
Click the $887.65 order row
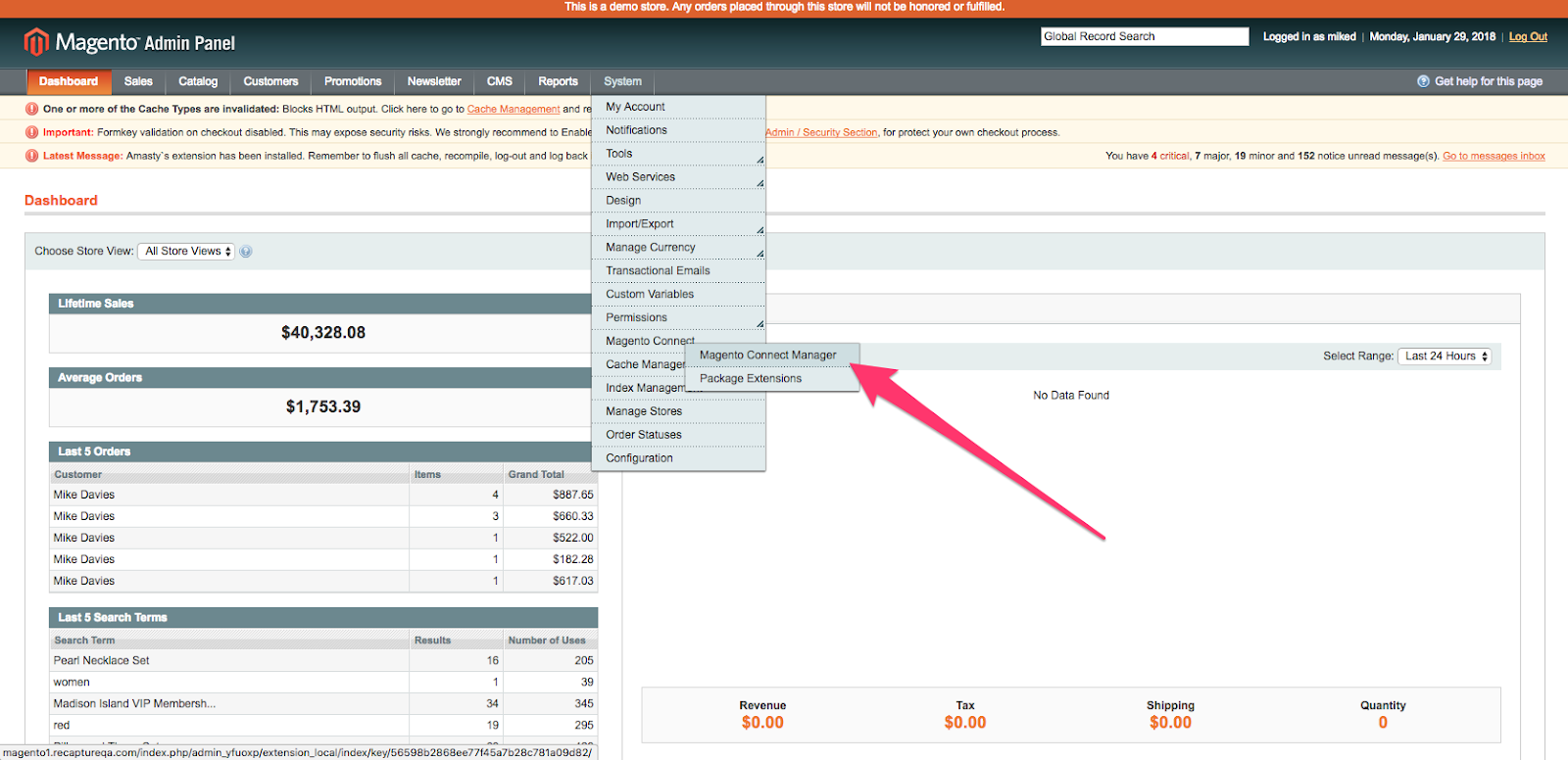point(323,496)
